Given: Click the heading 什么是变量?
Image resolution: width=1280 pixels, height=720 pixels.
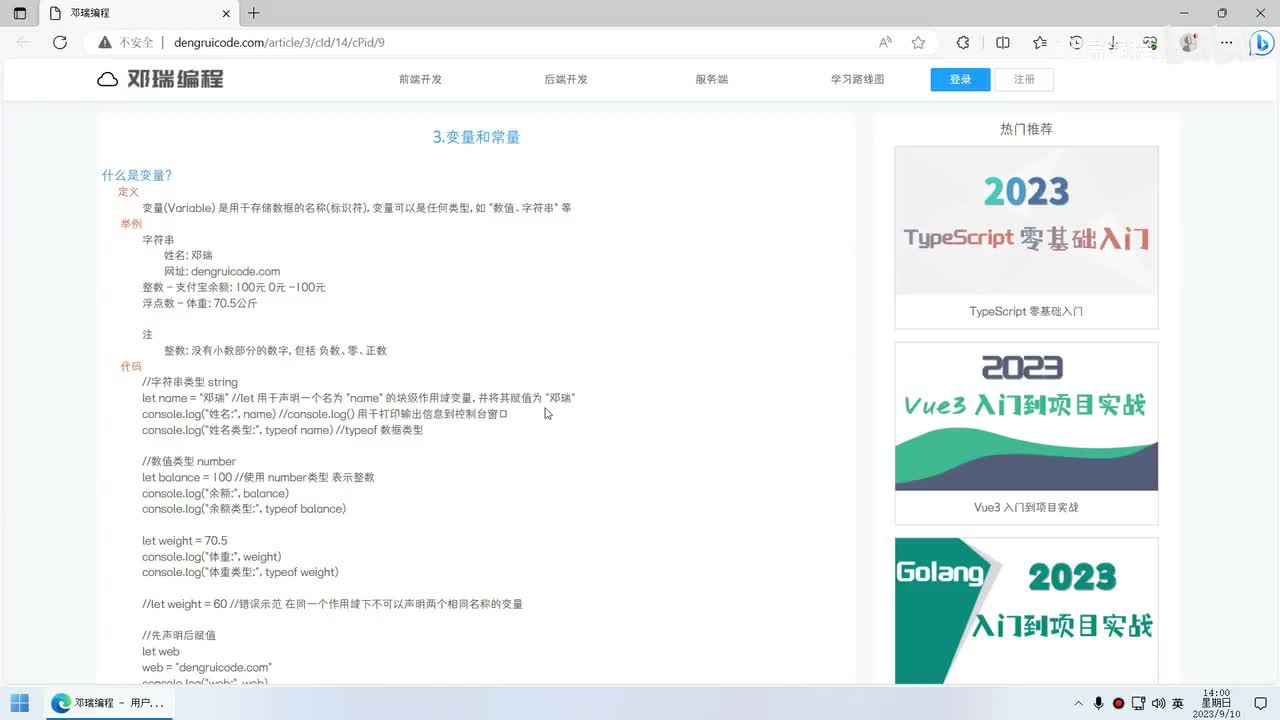Looking at the screenshot, I should pos(137,175).
